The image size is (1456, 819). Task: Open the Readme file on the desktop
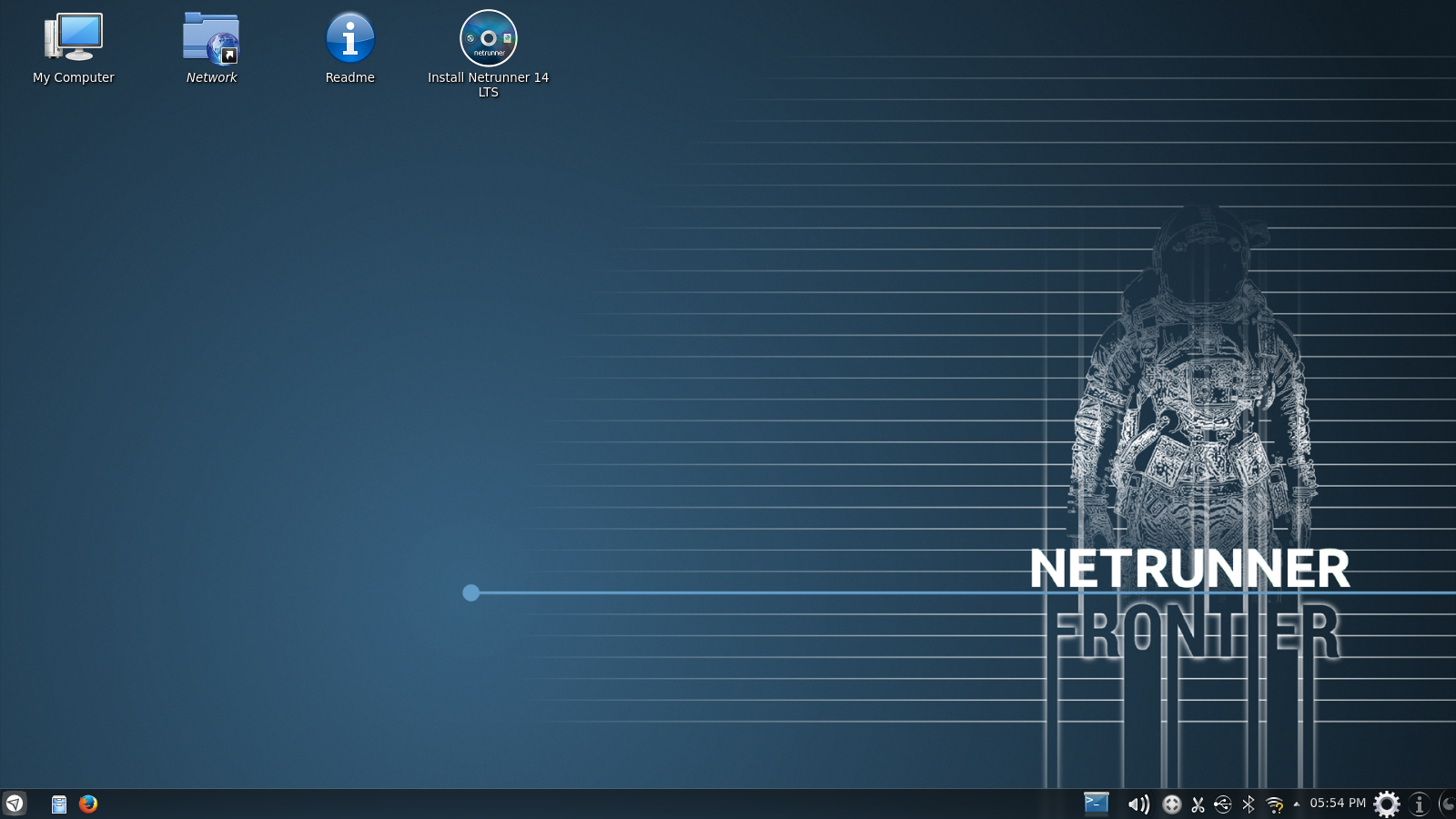[350, 38]
